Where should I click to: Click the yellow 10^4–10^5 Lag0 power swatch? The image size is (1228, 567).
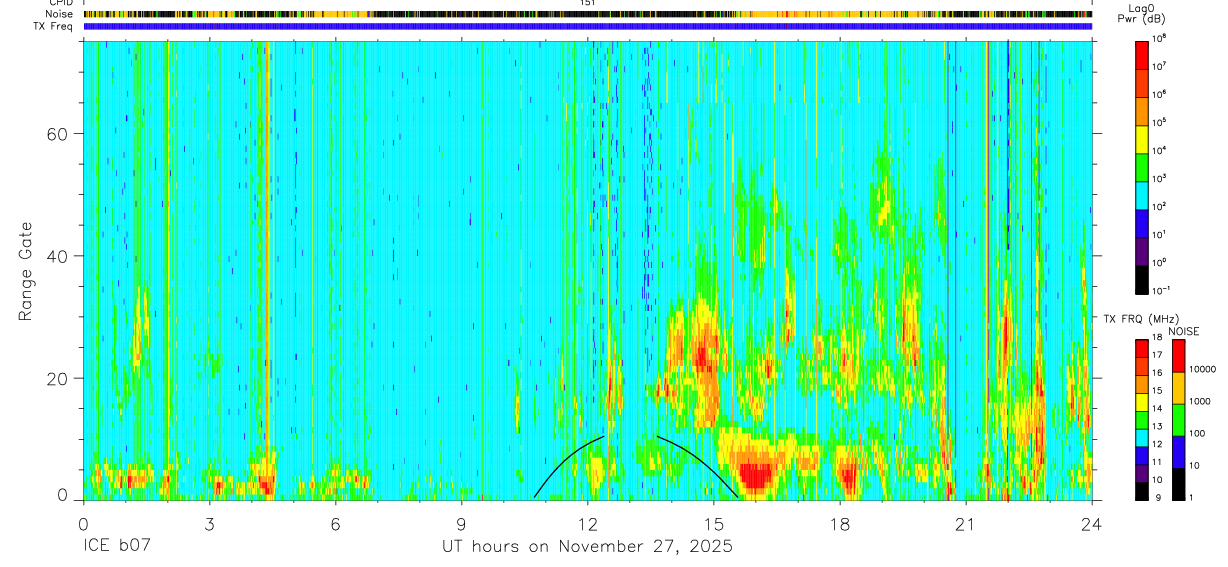point(1142,137)
